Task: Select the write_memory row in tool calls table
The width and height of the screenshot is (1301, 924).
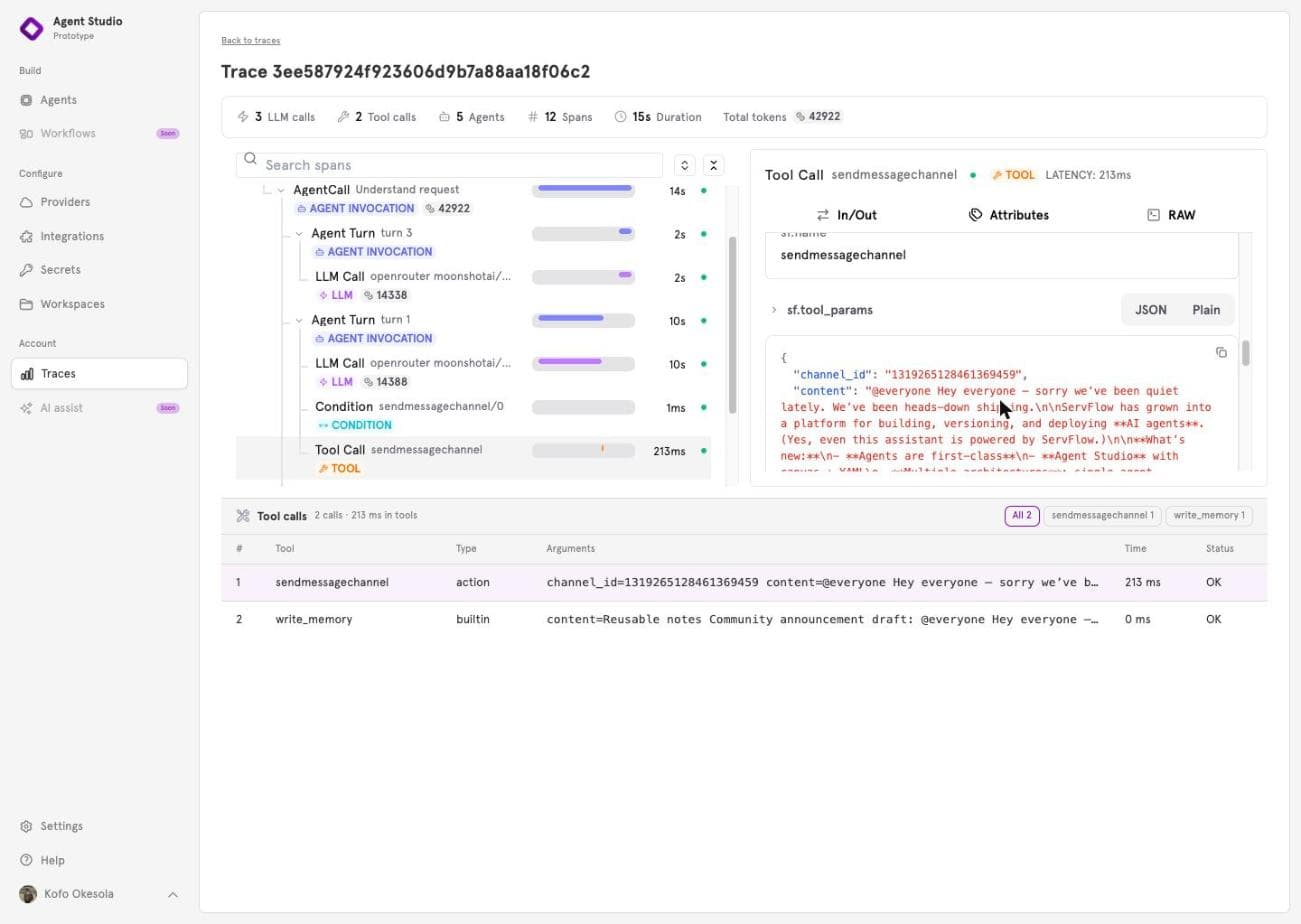Action: click(744, 619)
